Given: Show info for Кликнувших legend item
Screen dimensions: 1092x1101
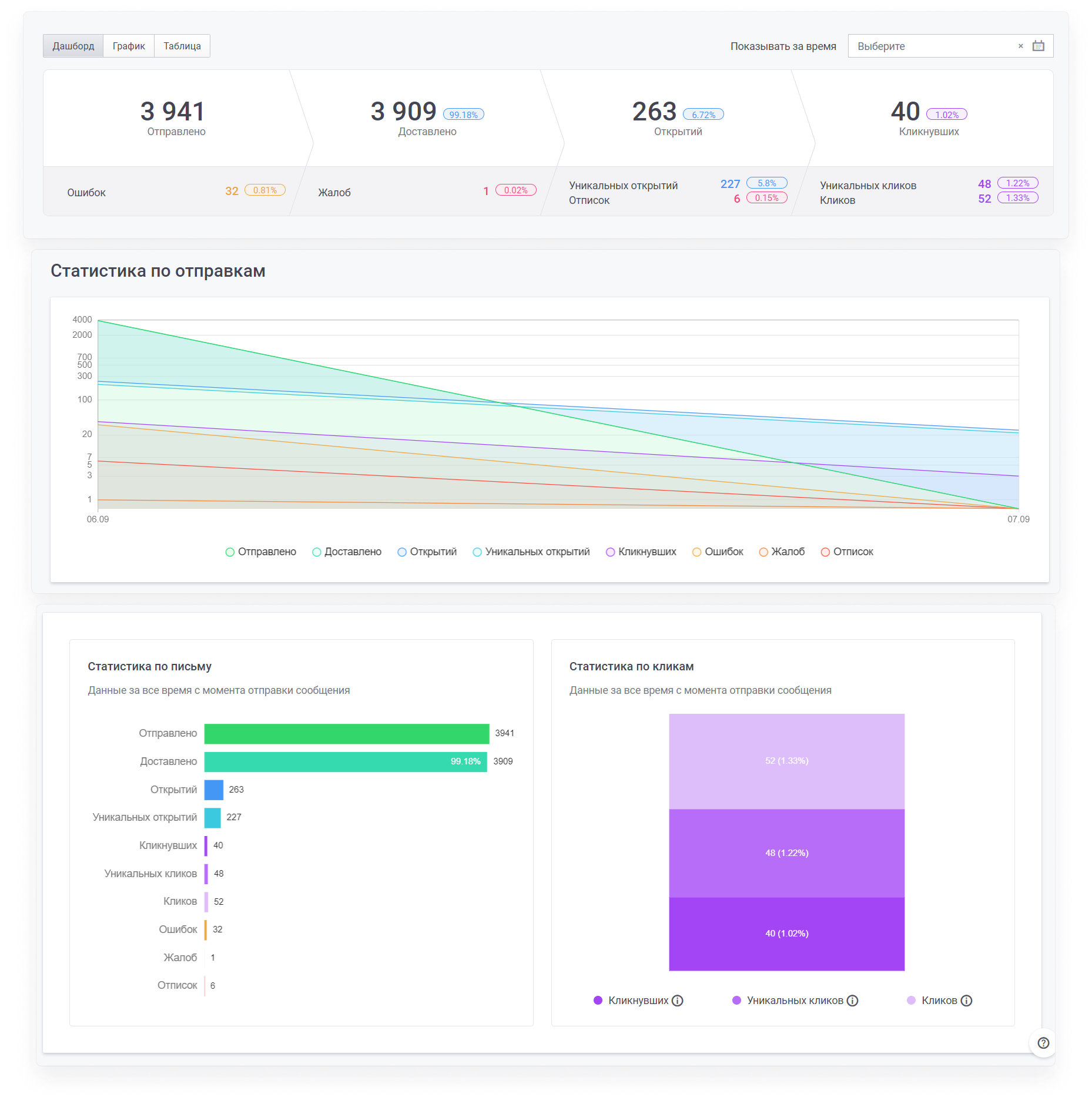Looking at the screenshot, I should 677,1001.
